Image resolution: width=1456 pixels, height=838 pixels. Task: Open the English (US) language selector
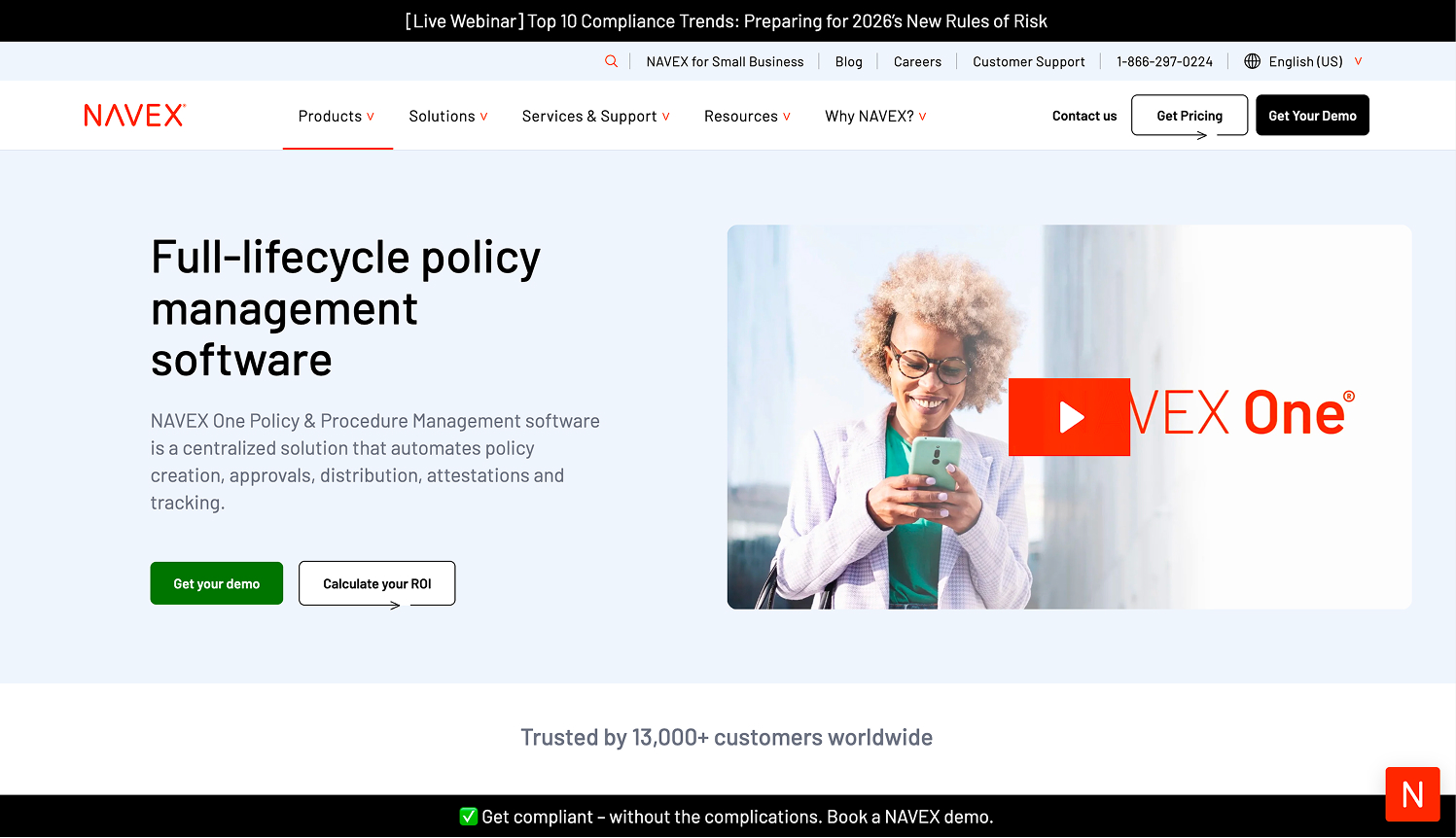pyautogui.click(x=1303, y=60)
